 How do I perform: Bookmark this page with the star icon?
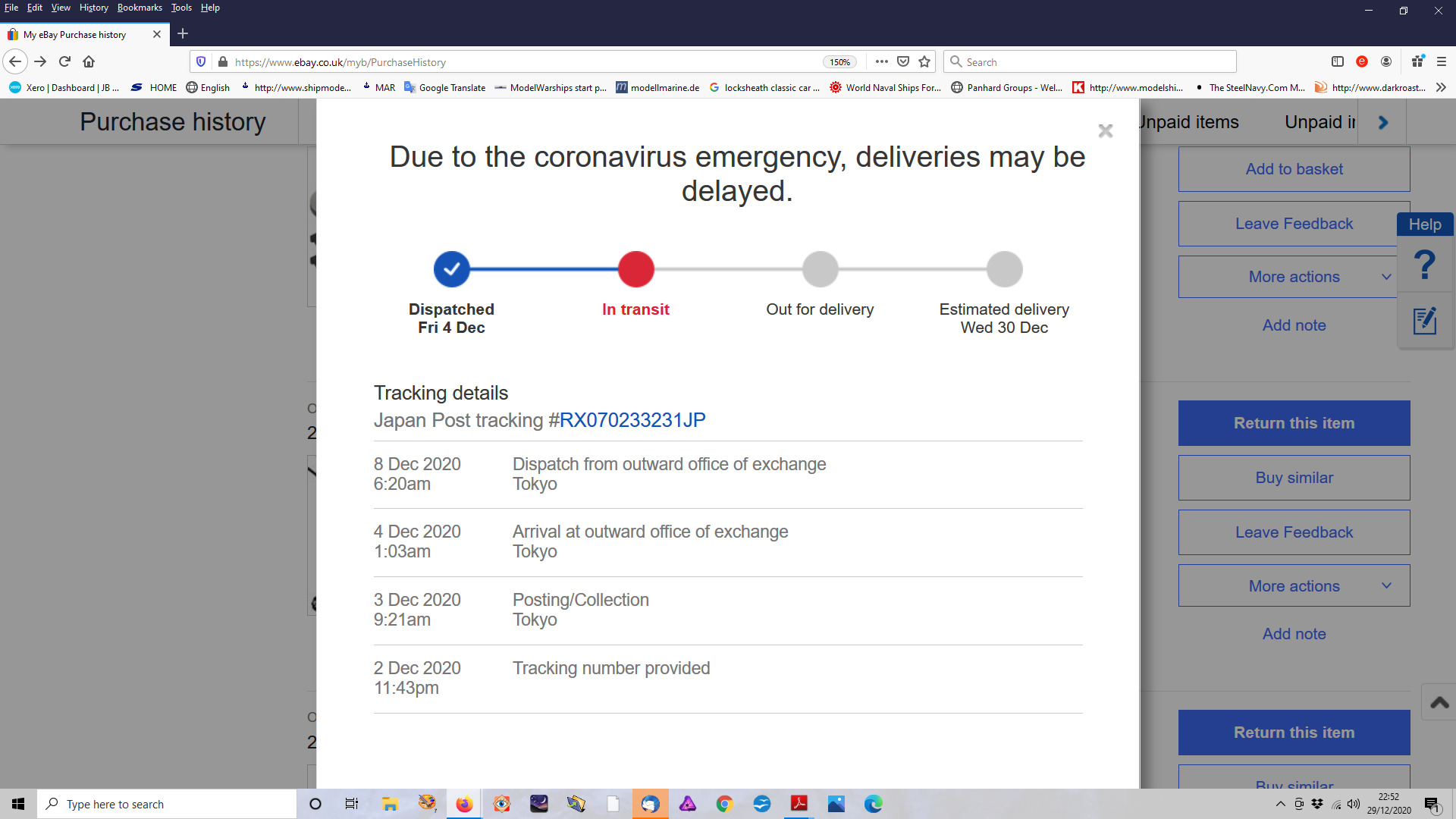pyautogui.click(x=924, y=61)
